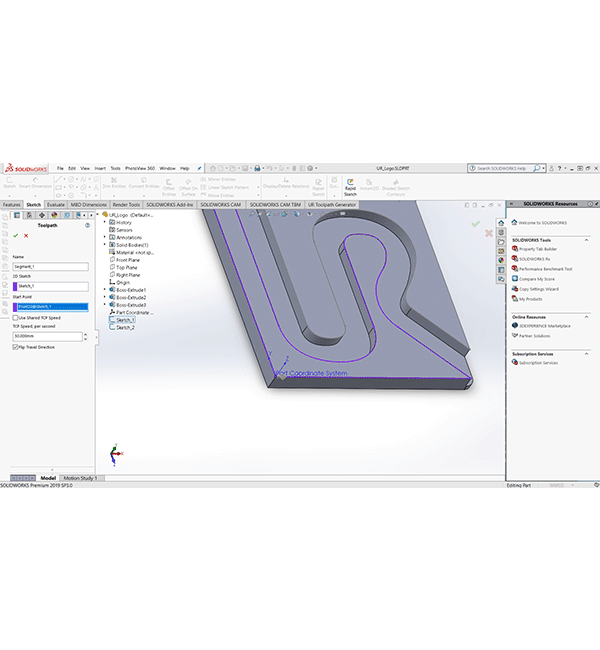This screenshot has width=600, height=650.
Task: Open SOLIDWORKS Rx link
Action: click(x=534, y=259)
